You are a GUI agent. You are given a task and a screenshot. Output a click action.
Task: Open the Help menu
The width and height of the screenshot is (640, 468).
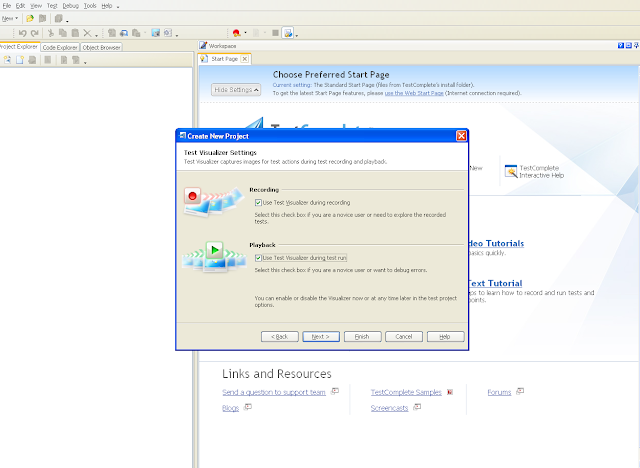[x=107, y=6]
